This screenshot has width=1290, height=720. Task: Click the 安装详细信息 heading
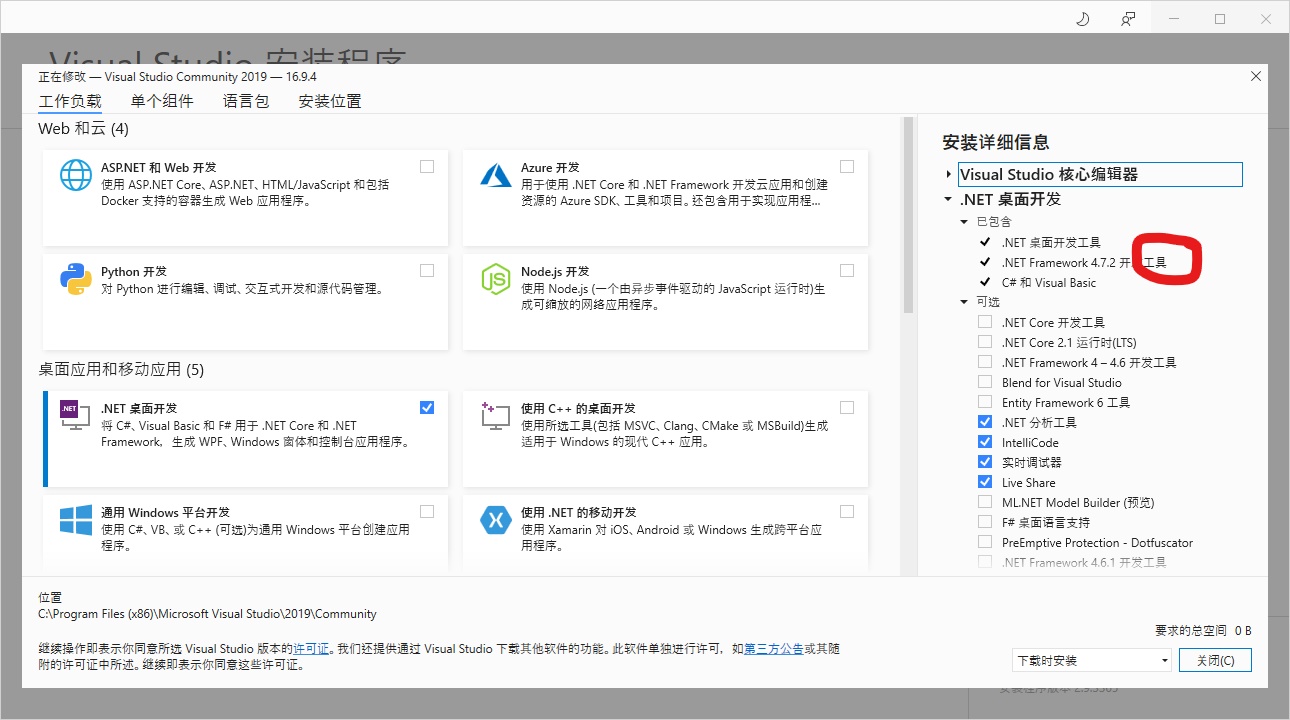(x=996, y=142)
